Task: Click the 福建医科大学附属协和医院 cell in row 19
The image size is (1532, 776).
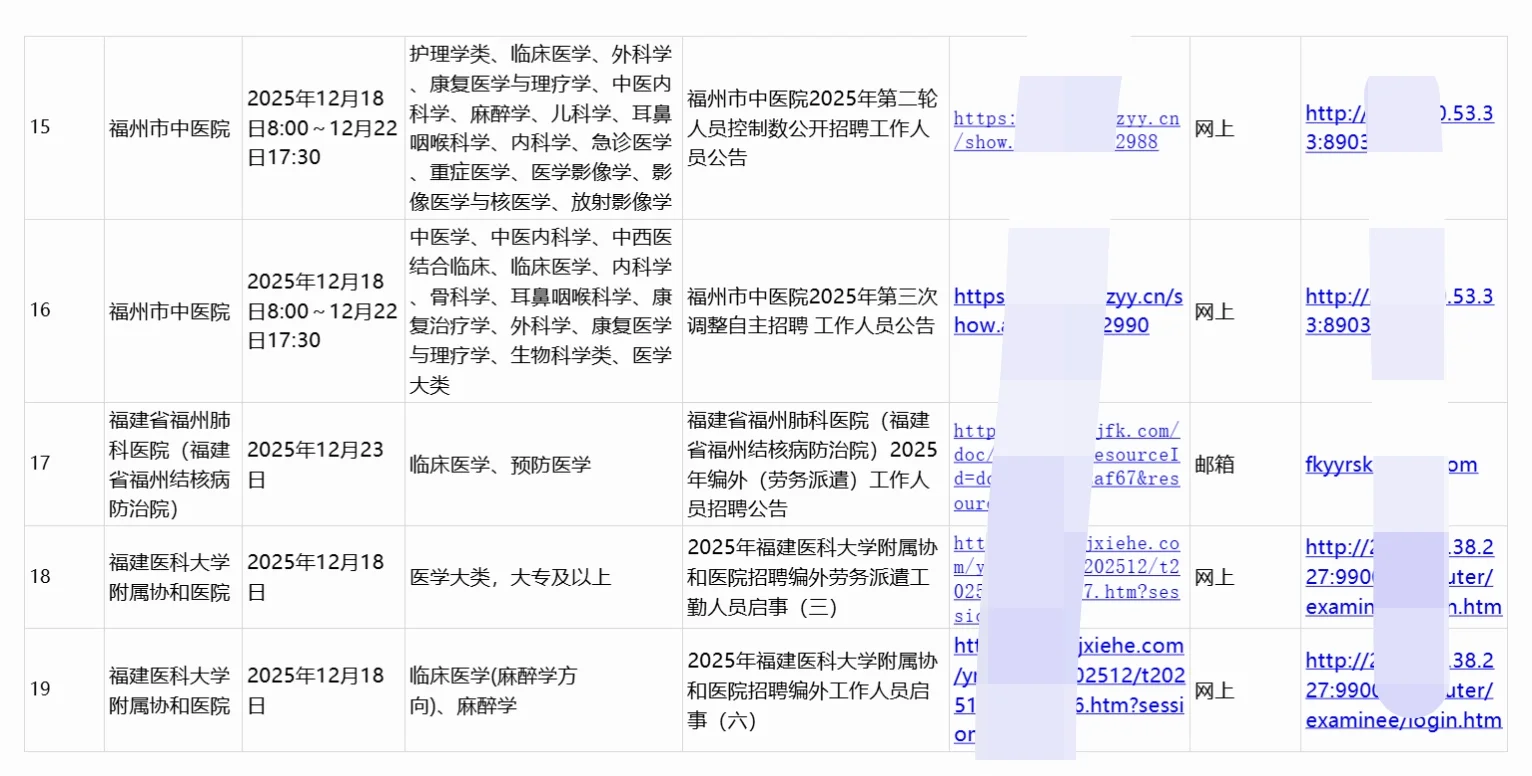Action: (172, 690)
